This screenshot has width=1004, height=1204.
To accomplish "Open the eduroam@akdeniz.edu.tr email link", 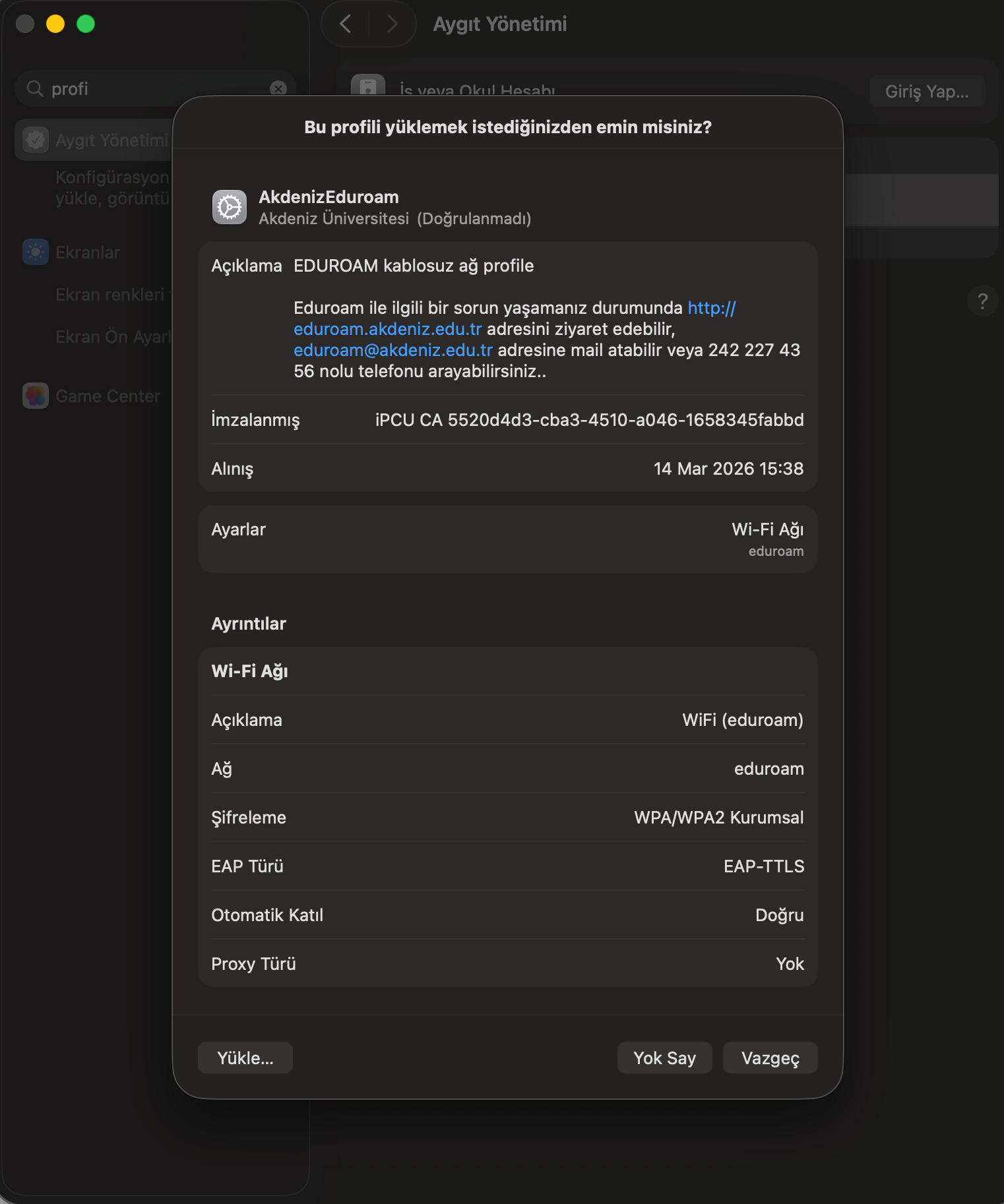I will [x=393, y=349].
